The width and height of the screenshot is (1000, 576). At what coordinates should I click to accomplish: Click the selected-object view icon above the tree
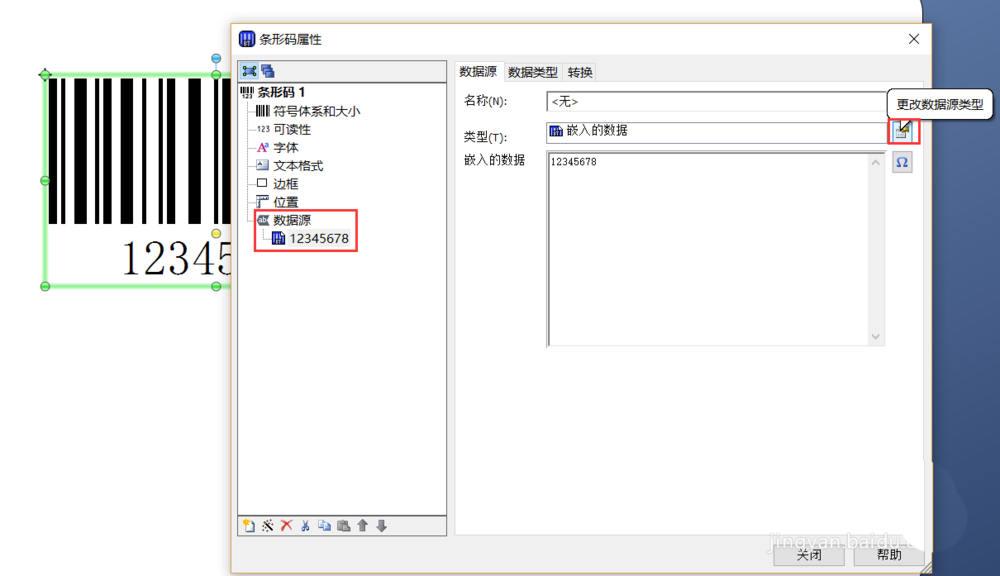(x=249, y=71)
